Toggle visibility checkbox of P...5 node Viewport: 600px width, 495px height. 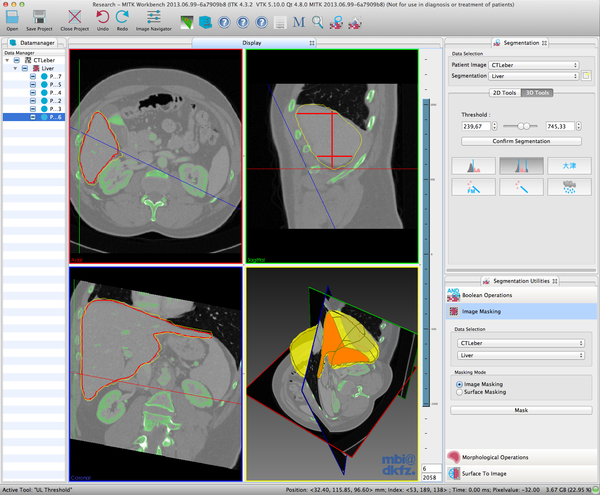point(33,85)
